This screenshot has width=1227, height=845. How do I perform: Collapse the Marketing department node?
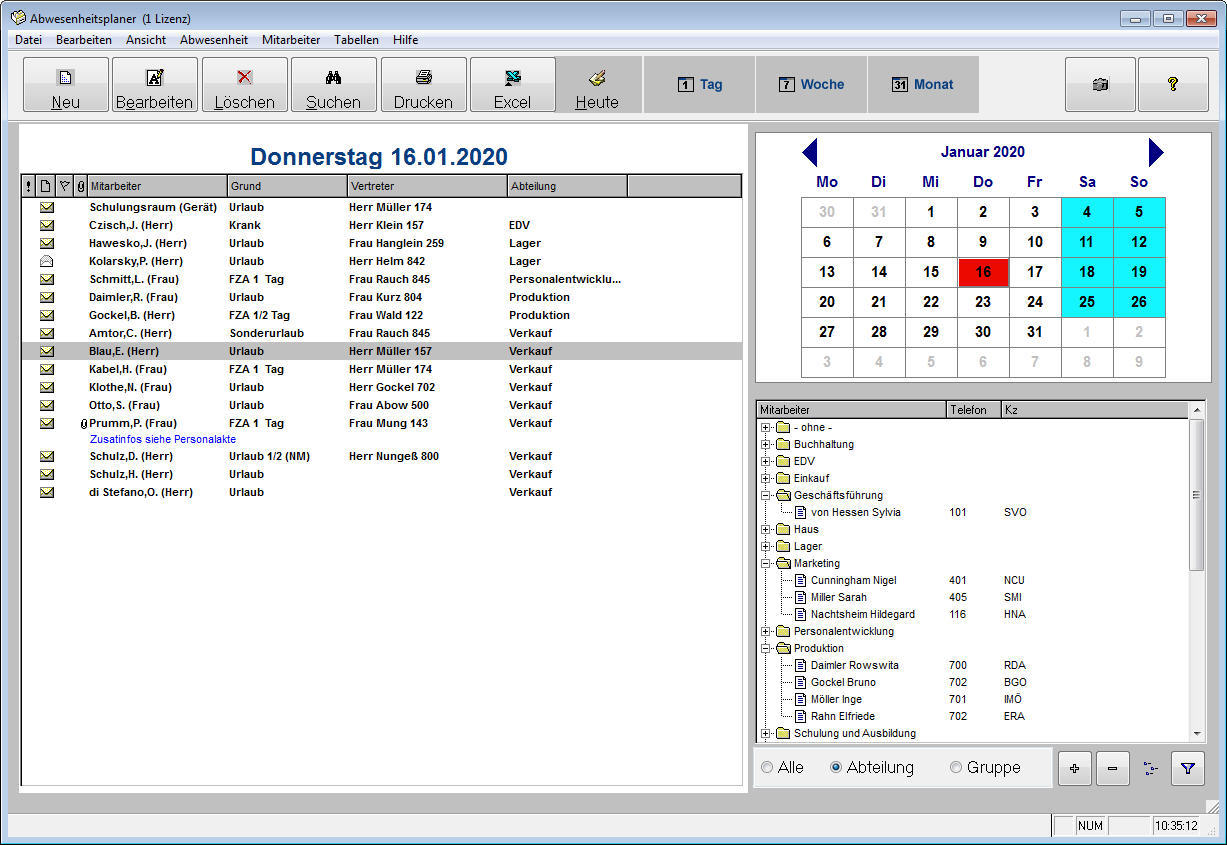pyautogui.click(x=766, y=563)
